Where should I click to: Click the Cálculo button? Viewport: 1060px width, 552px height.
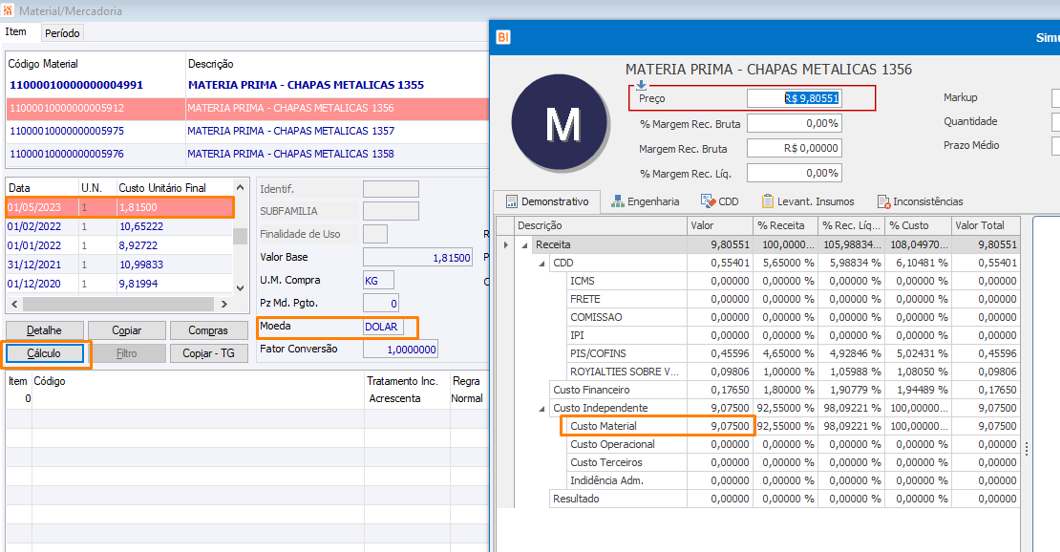coord(45,353)
